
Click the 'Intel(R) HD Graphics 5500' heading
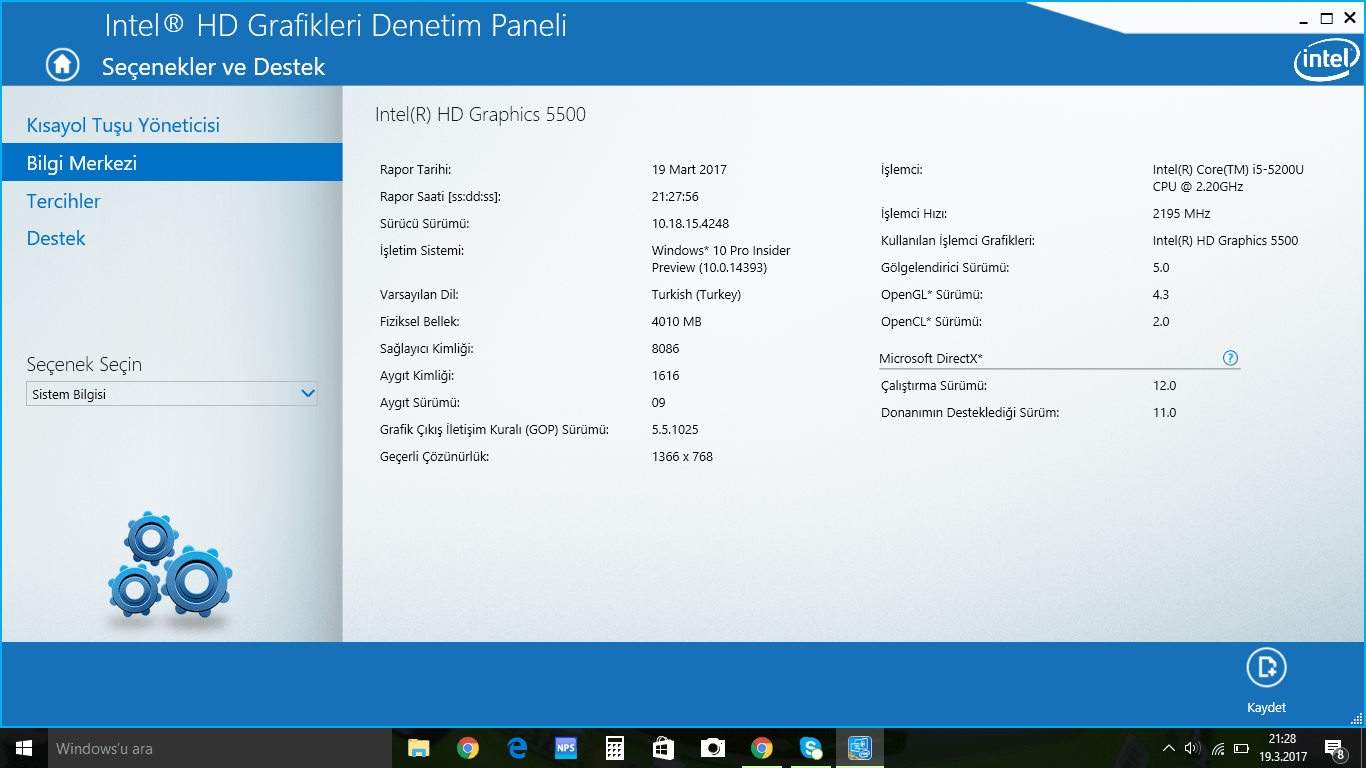[480, 114]
